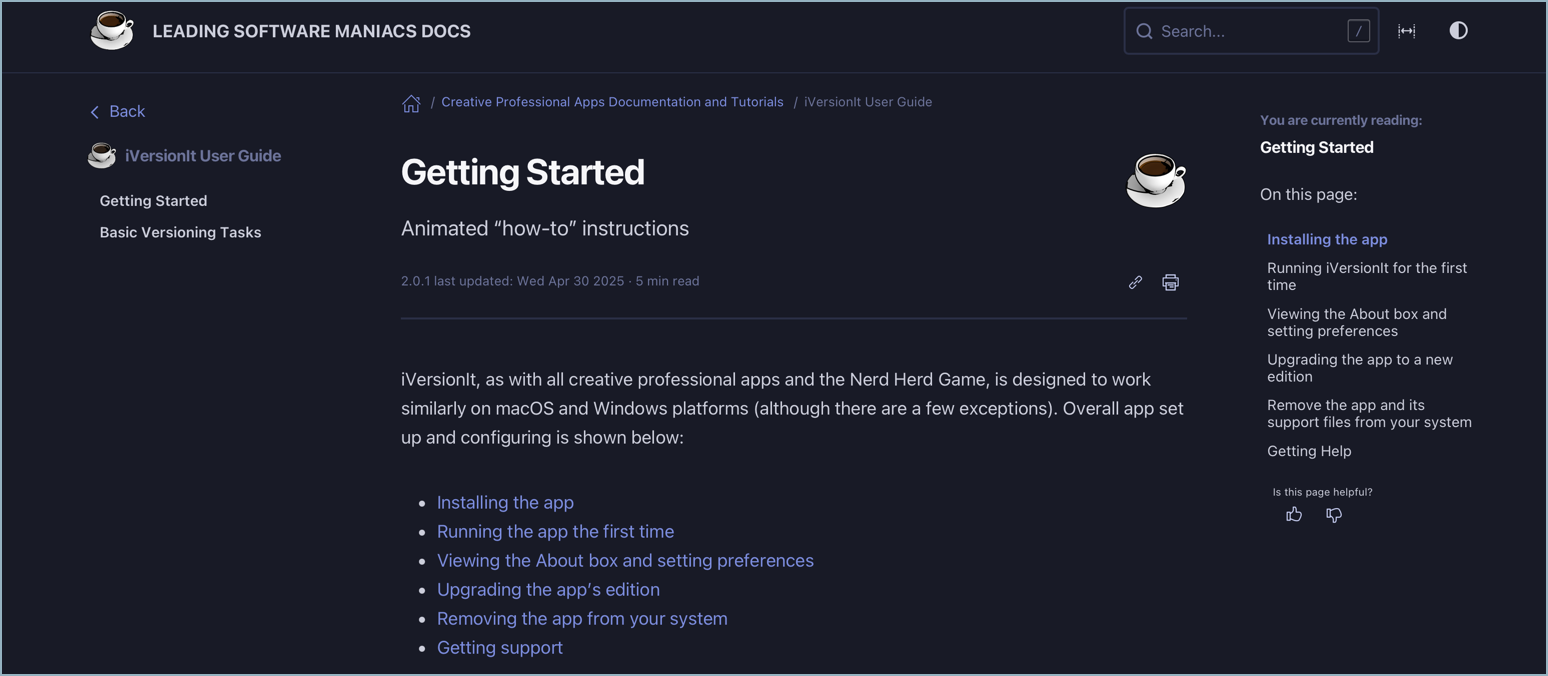Go to Upgrading the app to a new edition
Image resolution: width=1548 pixels, height=676 pixels.
(1359, 368)
